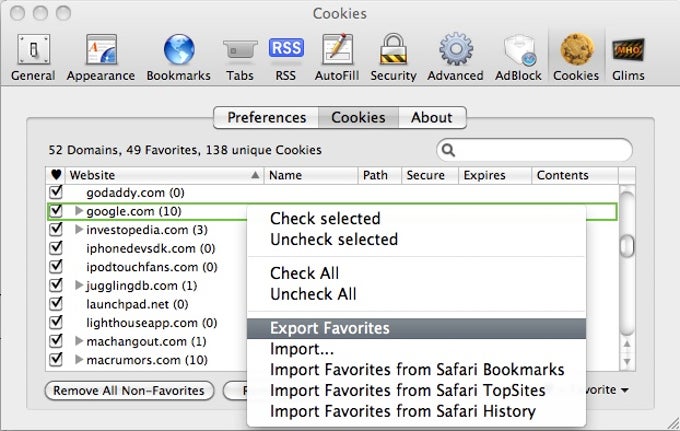
Task: Click Remove All Non-Favorites button
Action: 129,391
